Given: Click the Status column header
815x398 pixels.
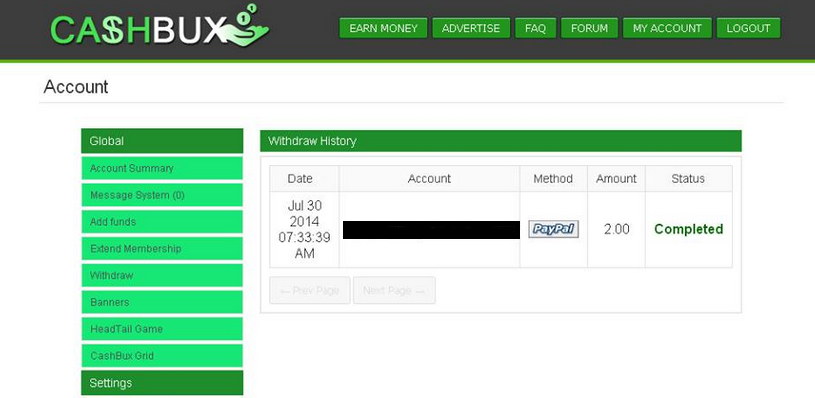Looking at the screenshot, I should pyautogui.click(x=689, y=179).
